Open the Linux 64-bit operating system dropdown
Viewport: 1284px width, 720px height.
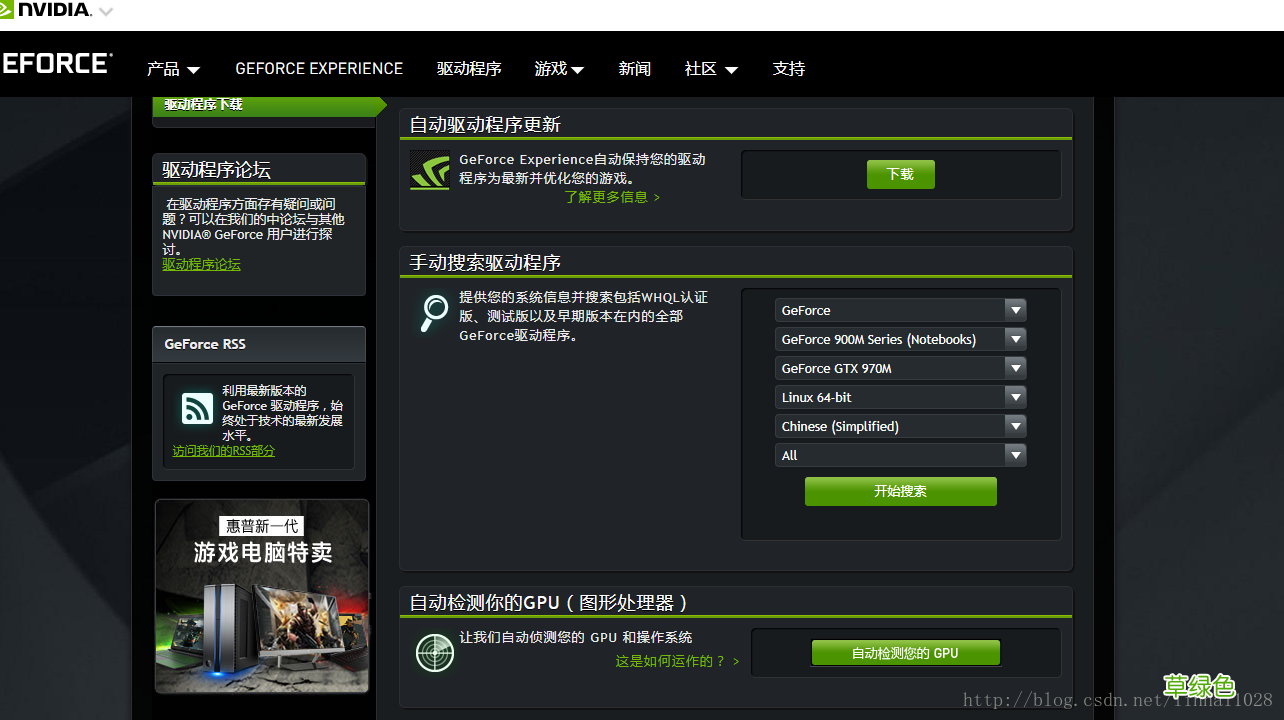[x=899, y=397]
